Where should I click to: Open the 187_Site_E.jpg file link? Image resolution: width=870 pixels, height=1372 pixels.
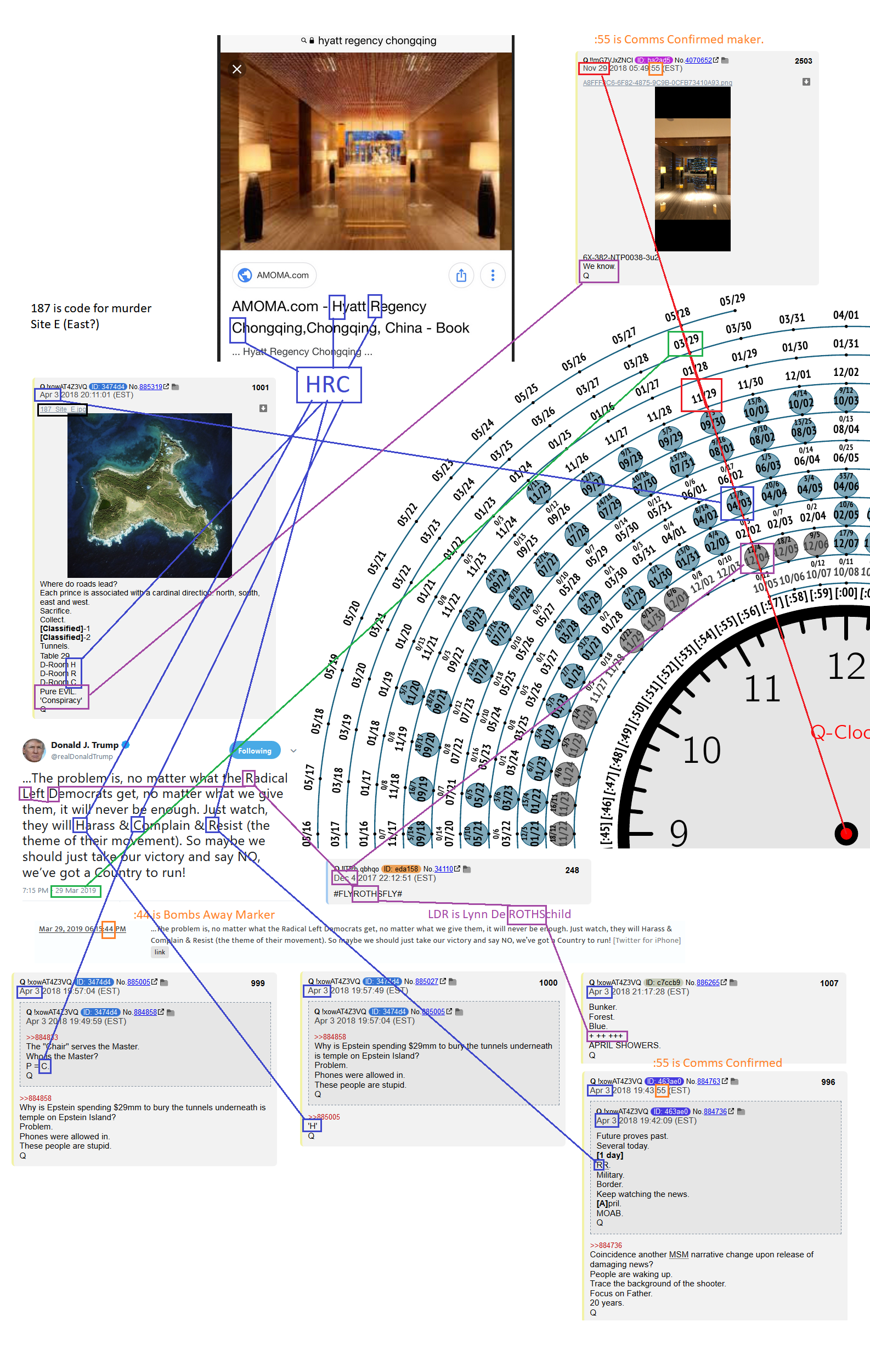[x=63, y=409]
